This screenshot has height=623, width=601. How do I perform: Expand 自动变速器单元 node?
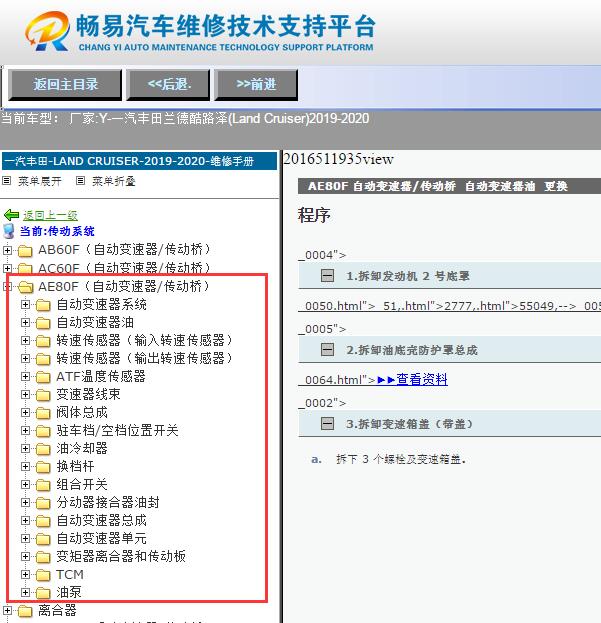[25, 538]
